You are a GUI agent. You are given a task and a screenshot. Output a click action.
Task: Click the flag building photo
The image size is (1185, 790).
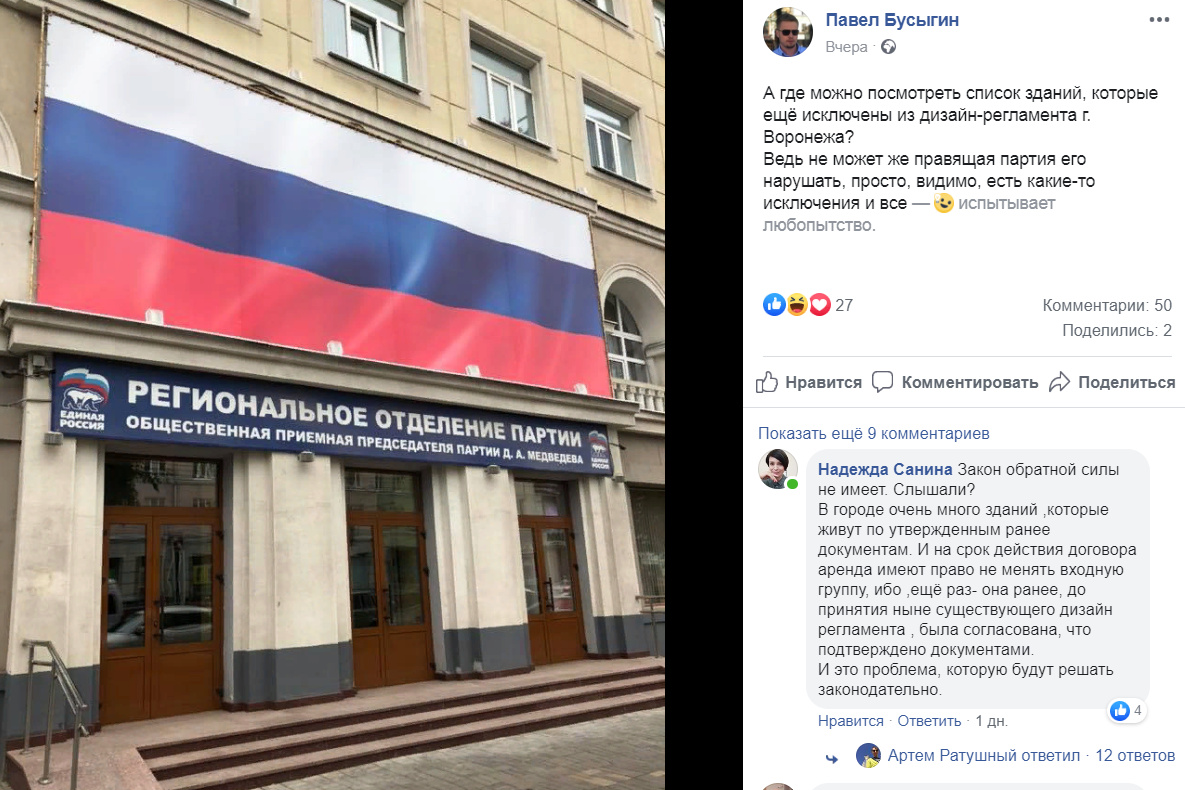point(333,395)
